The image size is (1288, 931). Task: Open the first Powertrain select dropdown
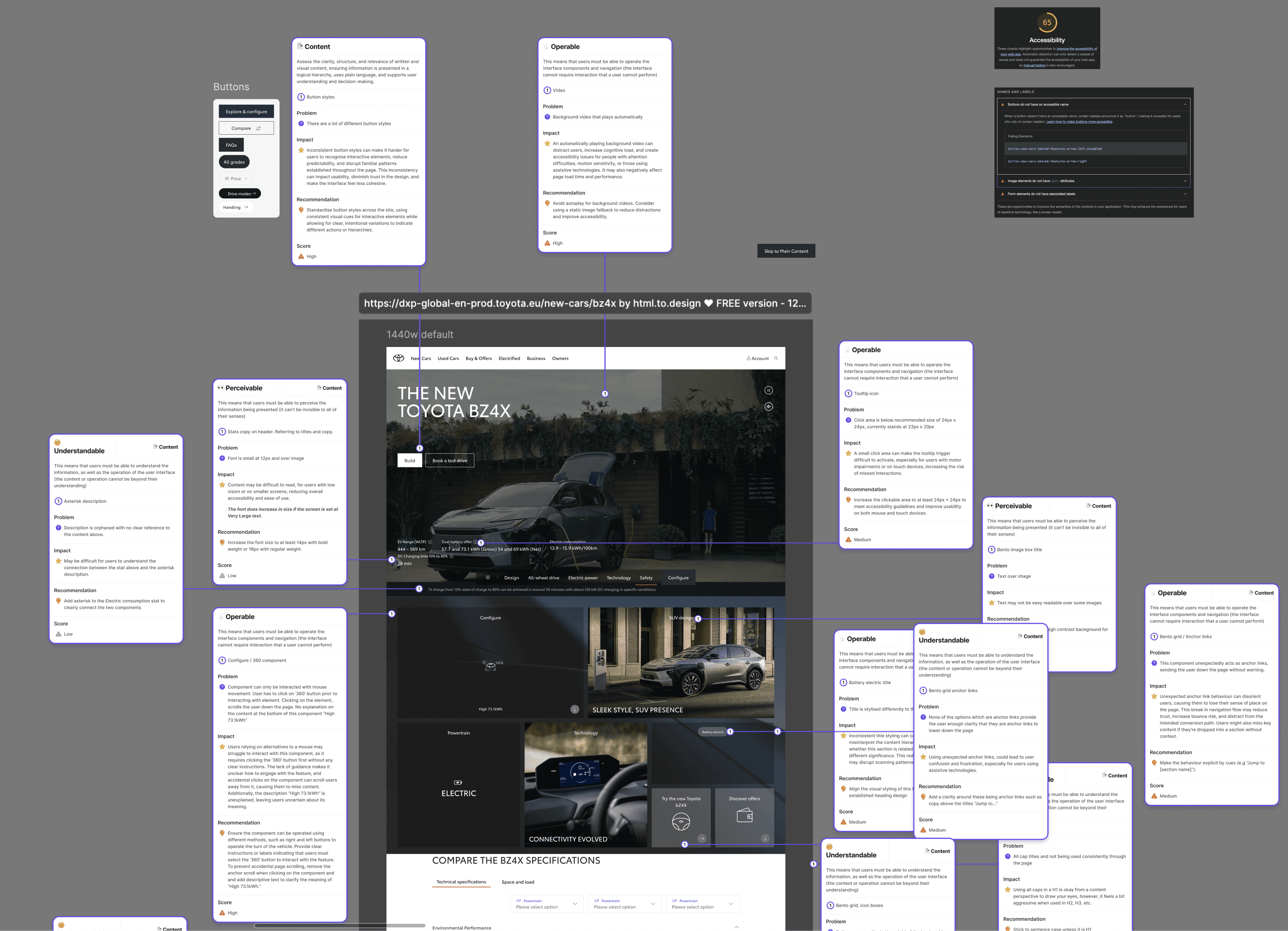[547, 904]
